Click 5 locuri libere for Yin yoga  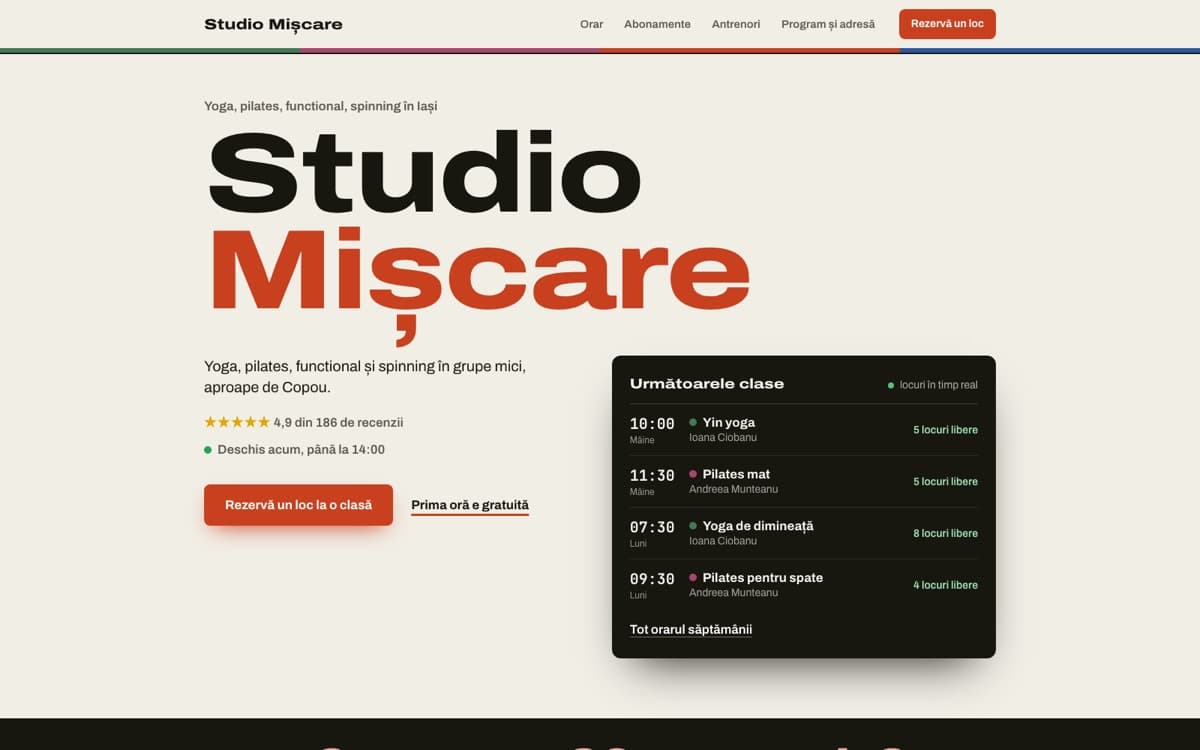pyautogui.click(x=945, y=430)
